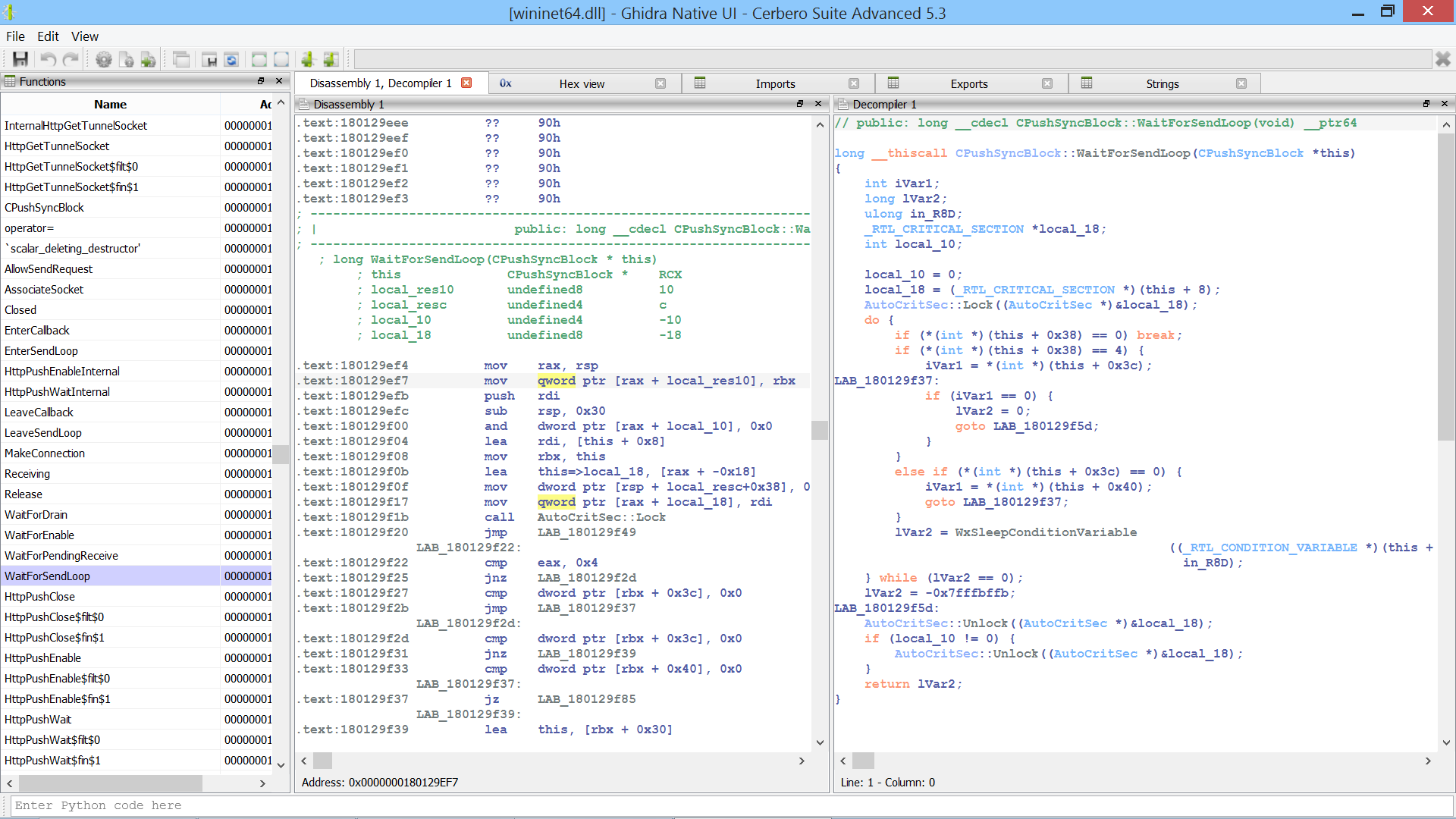Close the Exports tab

click(x=1047, y=83)
